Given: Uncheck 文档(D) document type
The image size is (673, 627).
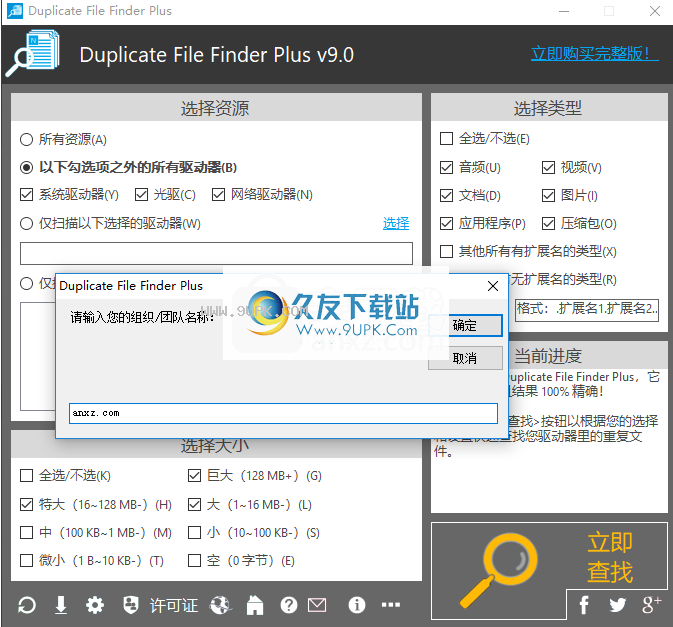Looking at the screenshot, I should point(446,196).
